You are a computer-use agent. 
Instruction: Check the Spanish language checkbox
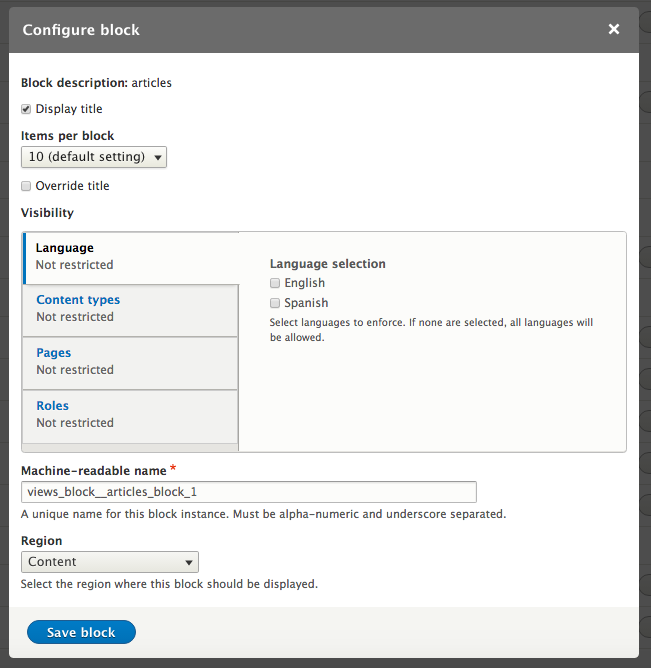pos(275,303)
